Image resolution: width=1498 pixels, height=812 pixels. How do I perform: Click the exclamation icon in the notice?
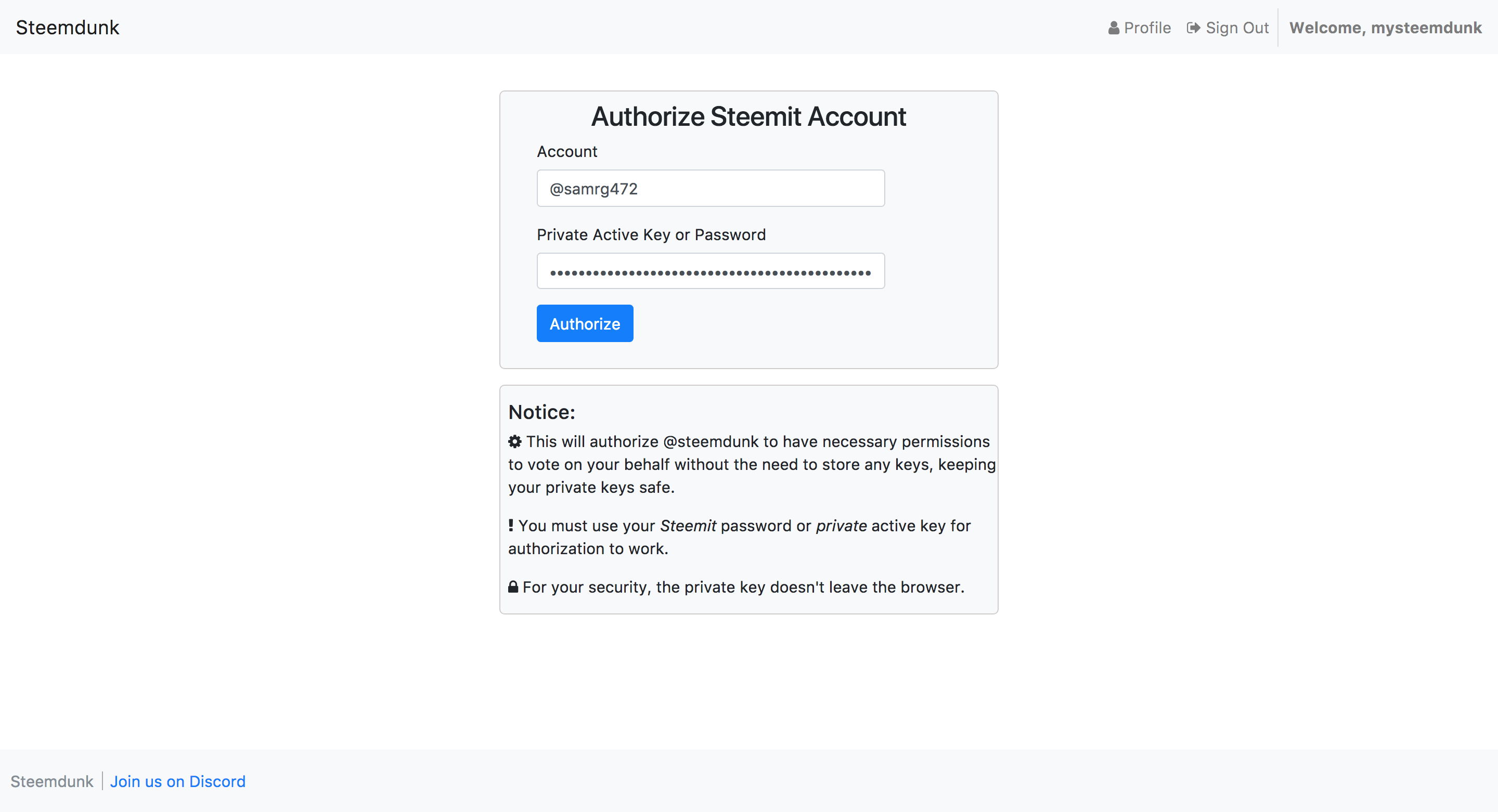tap(511, 526)
